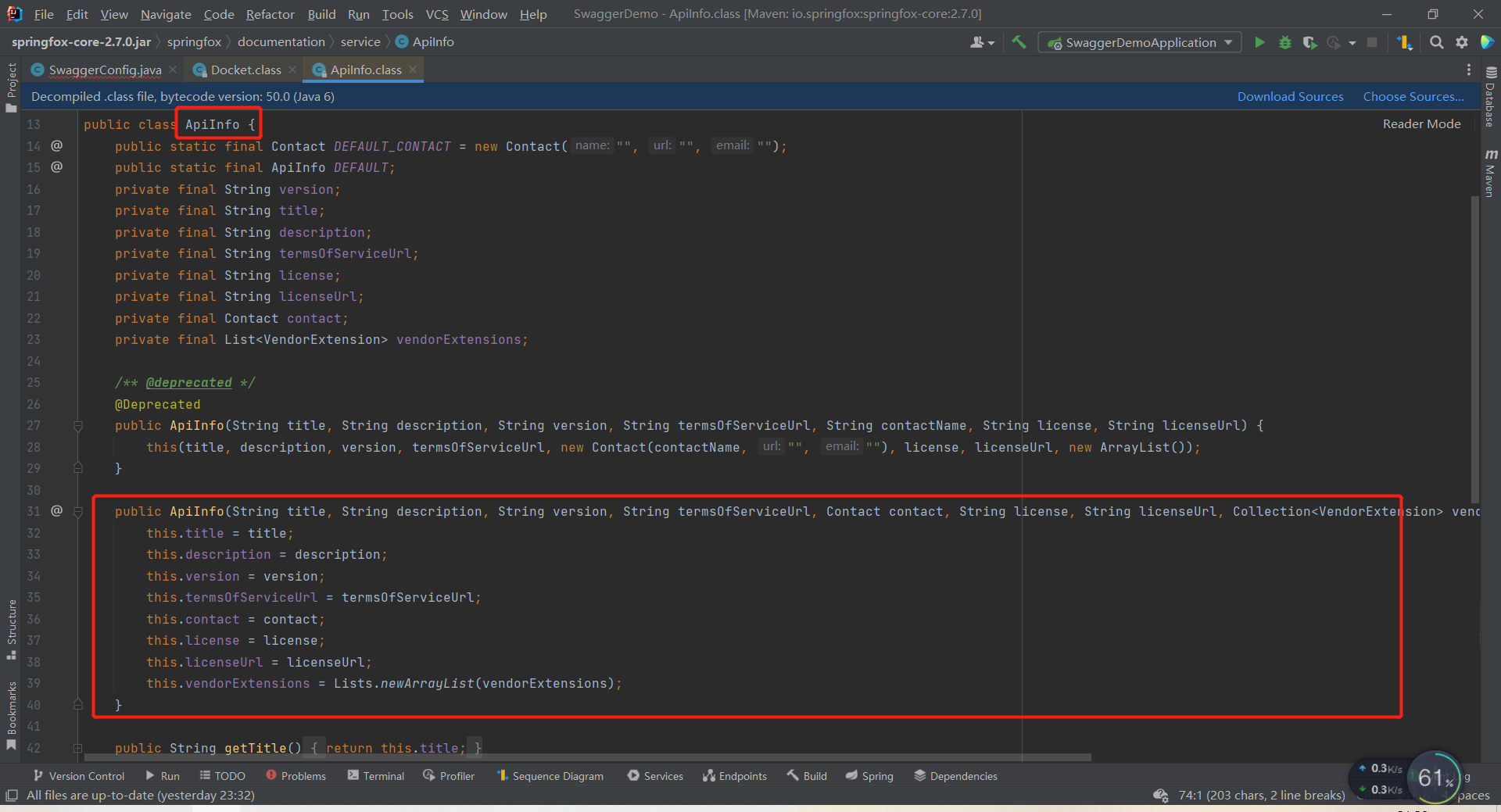1501x812 pixels.
Task: Click the service breadcrumb
Action: click(x=360, y=41)
